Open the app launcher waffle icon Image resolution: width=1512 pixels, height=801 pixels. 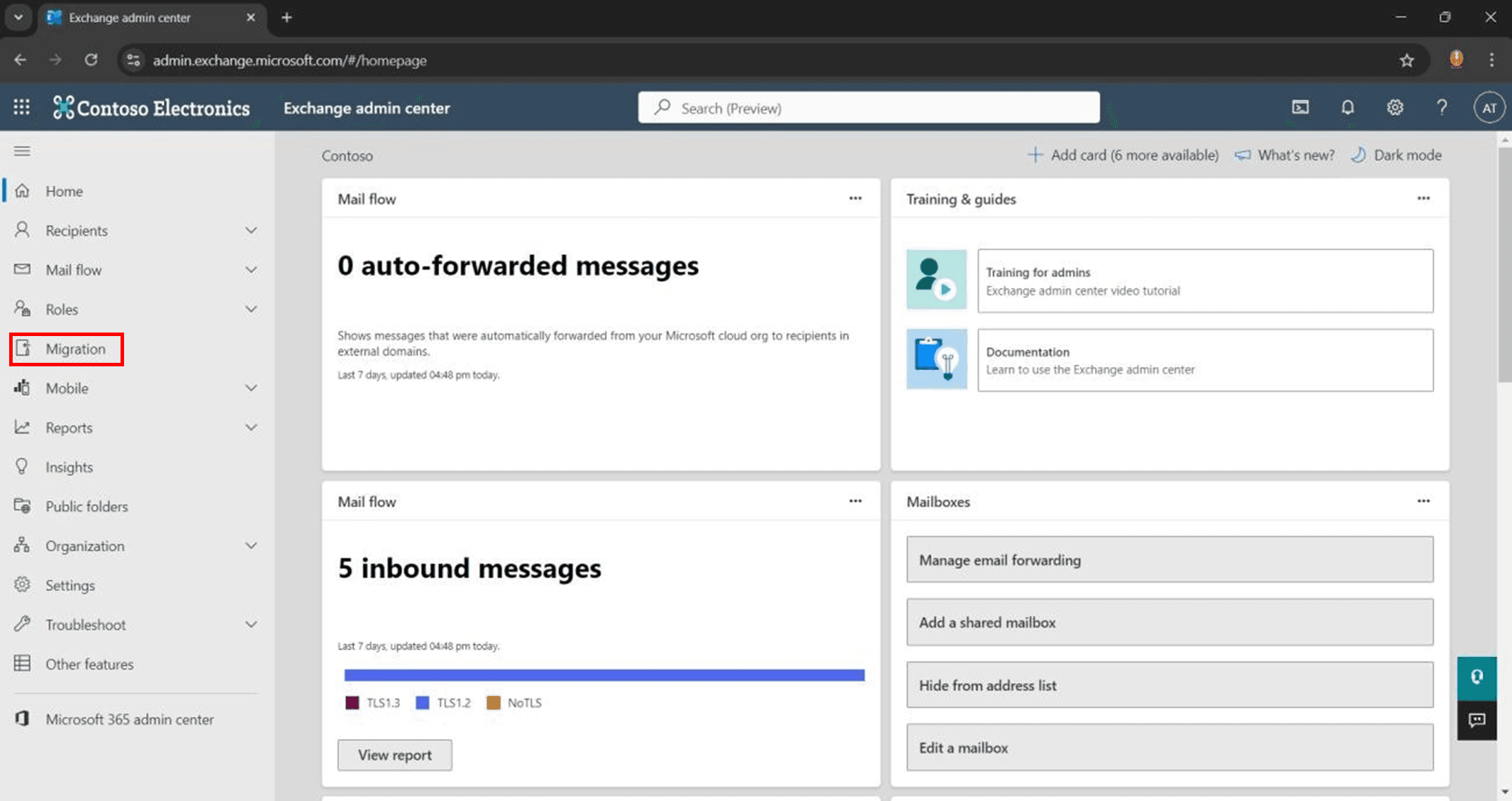[21, 107]
